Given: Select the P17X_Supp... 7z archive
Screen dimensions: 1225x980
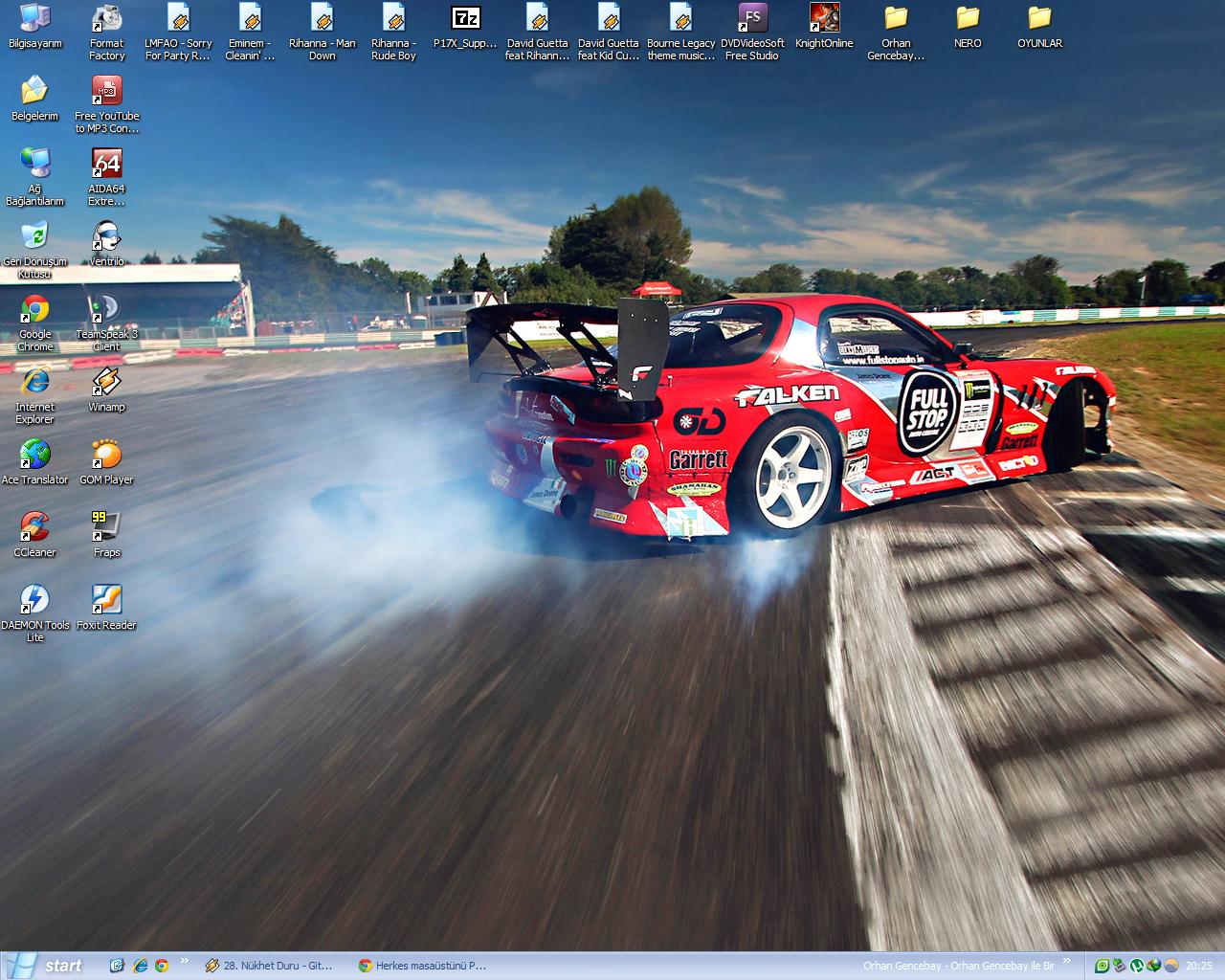Looking at the screenshot, I should (x=465, y=27).
